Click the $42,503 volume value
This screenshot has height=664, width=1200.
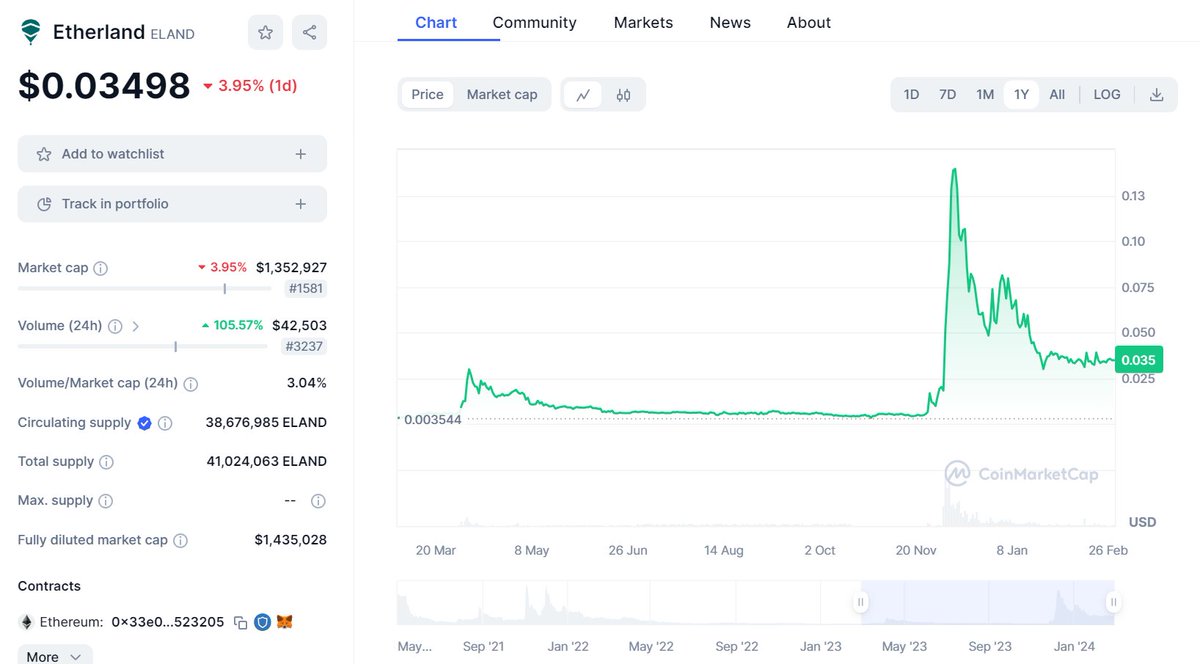coord(299,326)
